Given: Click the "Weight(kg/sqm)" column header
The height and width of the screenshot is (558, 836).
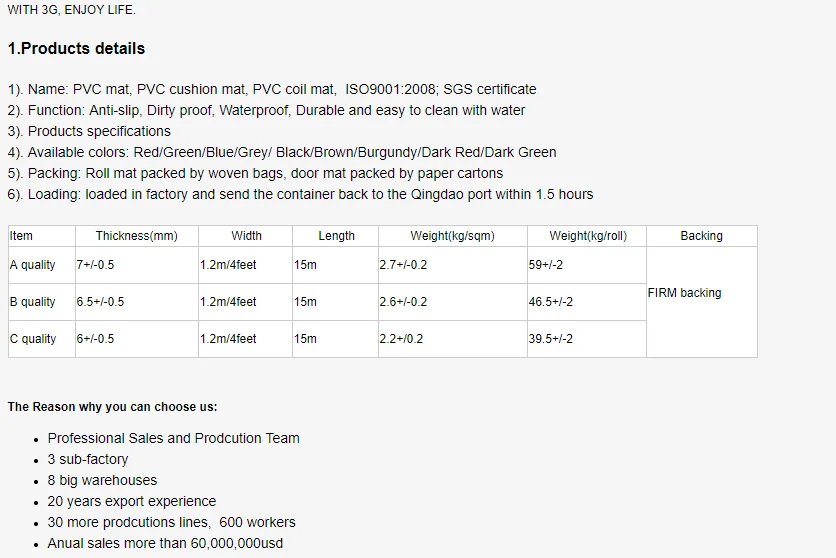Looking at the screenshot, I should coord(452,236).
